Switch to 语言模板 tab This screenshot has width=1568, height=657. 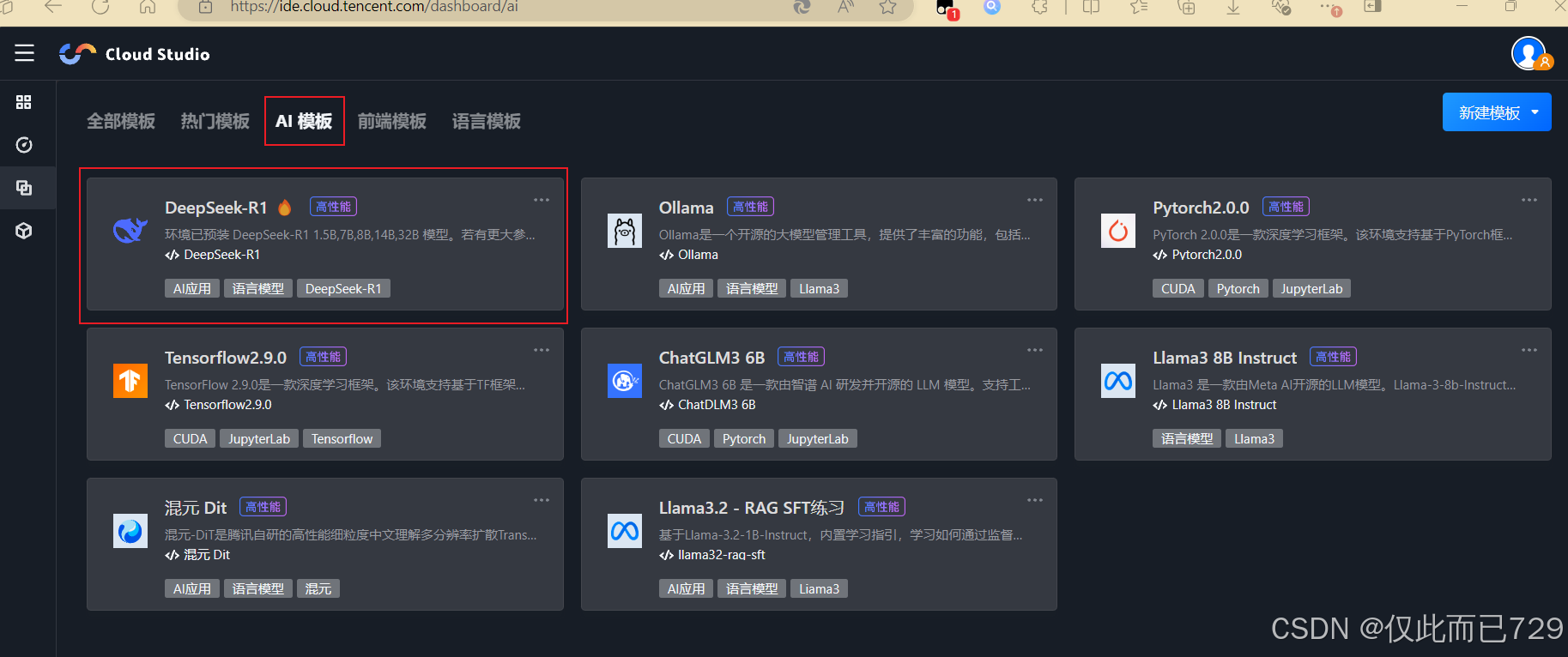(487, 121)
